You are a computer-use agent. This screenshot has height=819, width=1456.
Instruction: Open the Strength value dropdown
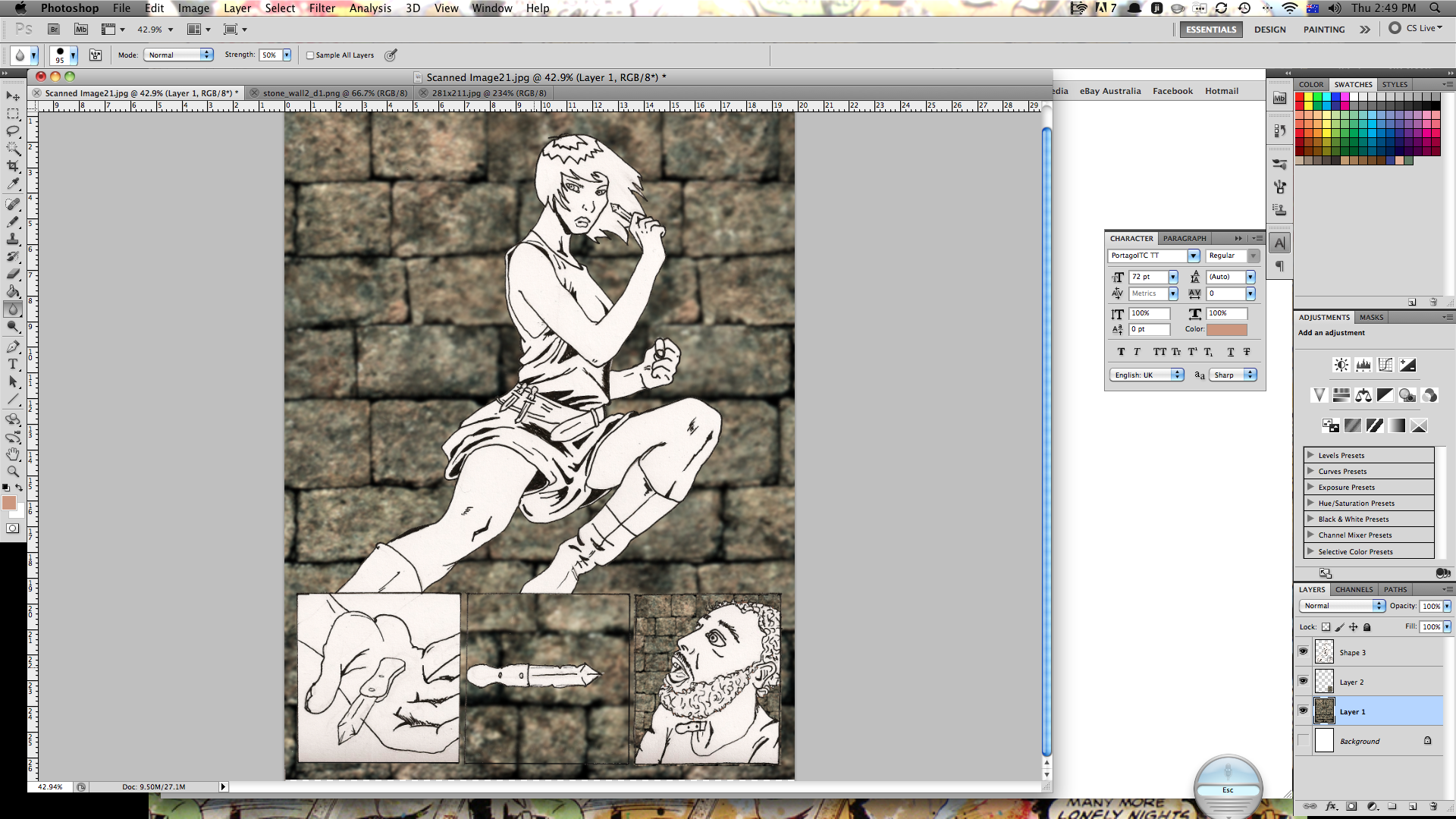click(287, 55)
